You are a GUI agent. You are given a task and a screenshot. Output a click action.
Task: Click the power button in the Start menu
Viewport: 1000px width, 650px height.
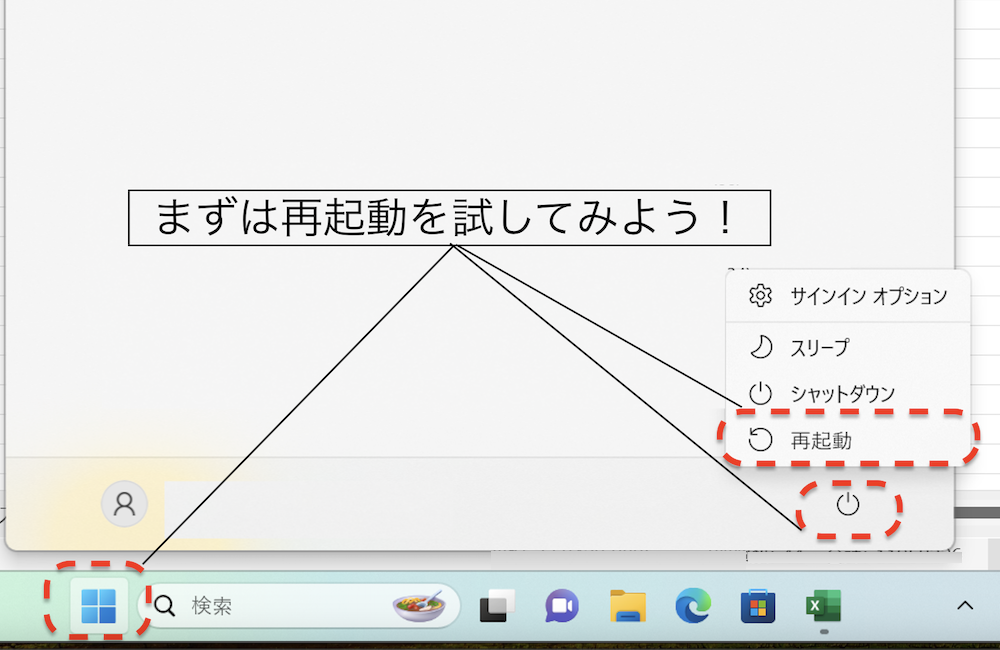pyautogui.click(x=849, y=506)
